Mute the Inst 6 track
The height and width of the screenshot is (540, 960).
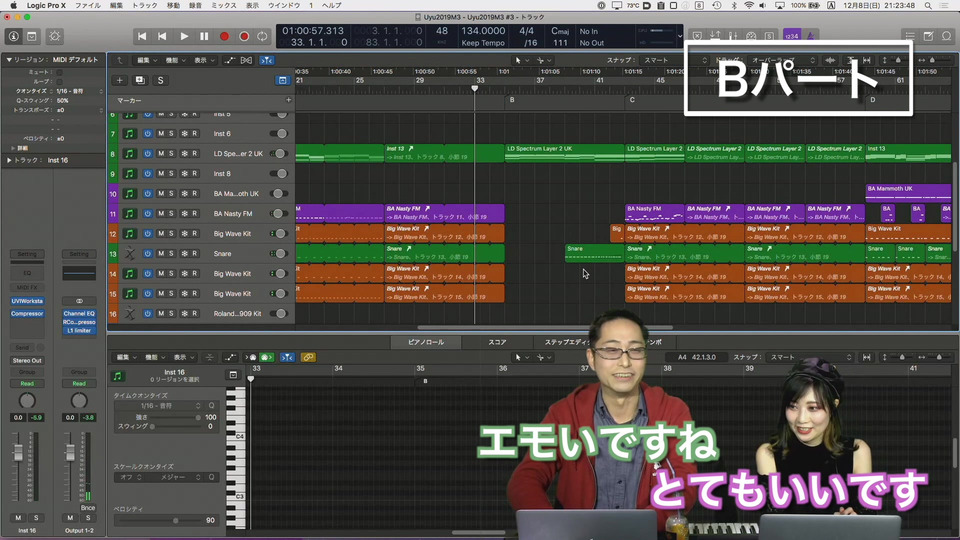(x=161, y=133)
